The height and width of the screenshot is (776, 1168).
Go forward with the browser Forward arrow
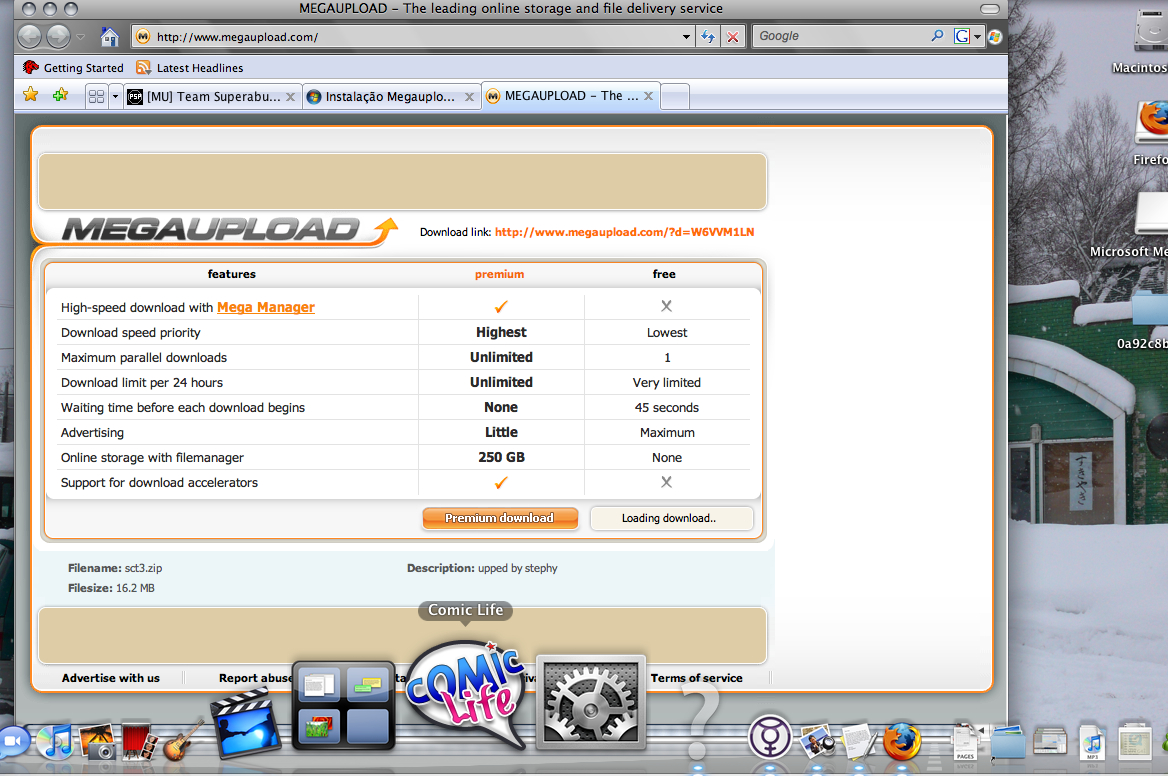[58, 36]
